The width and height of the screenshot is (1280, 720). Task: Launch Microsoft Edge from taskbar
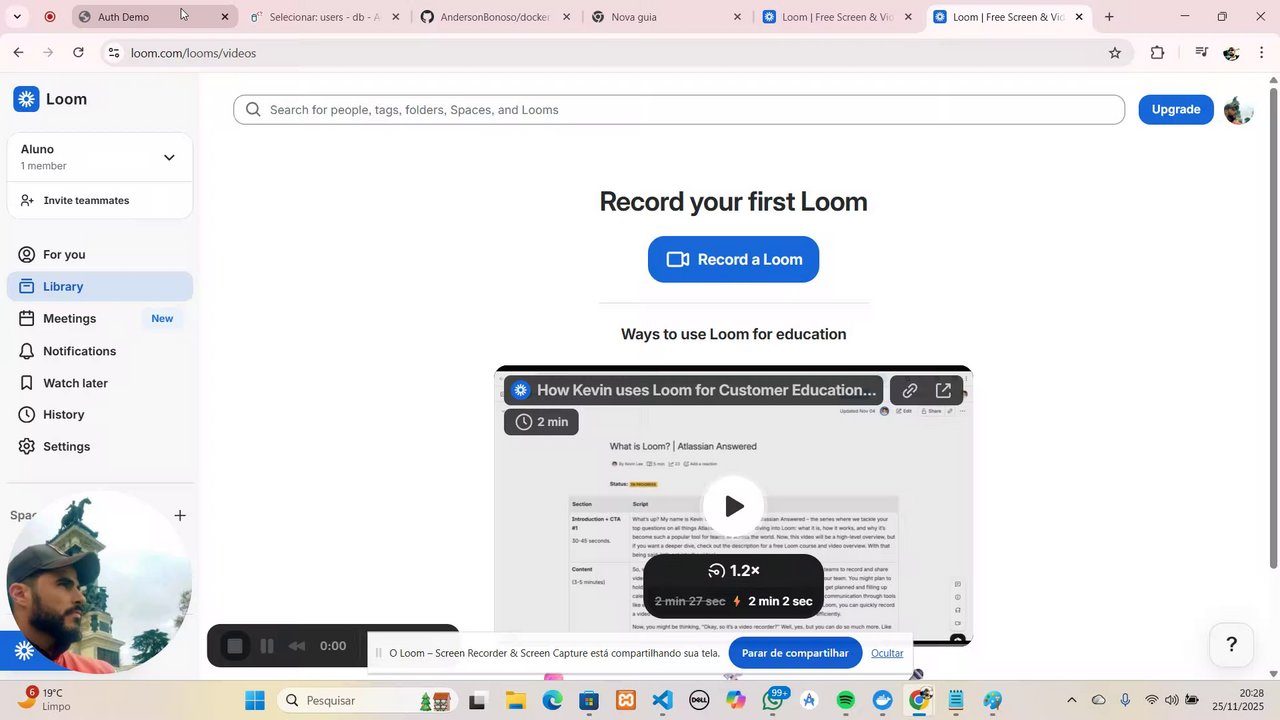[x=553, y=701]
